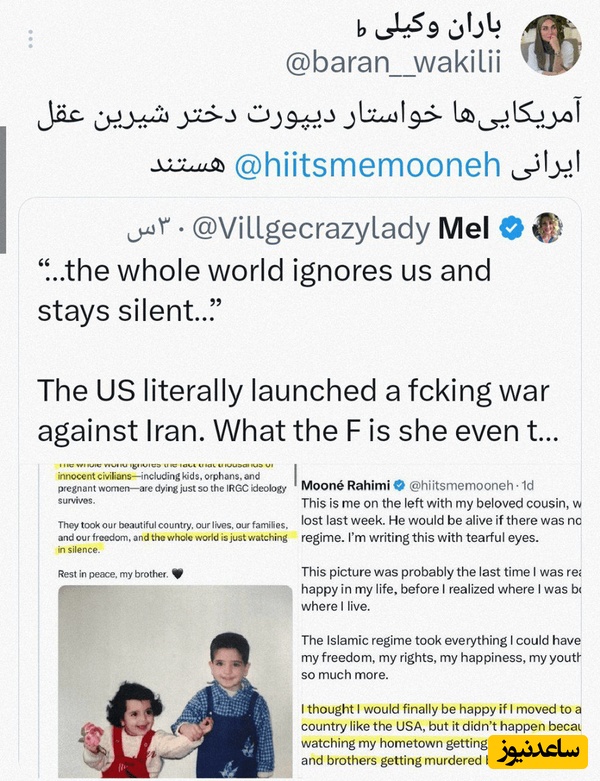Select the Mel display name
The width and height of the screenshot is (600, 781).
point(465,229)
